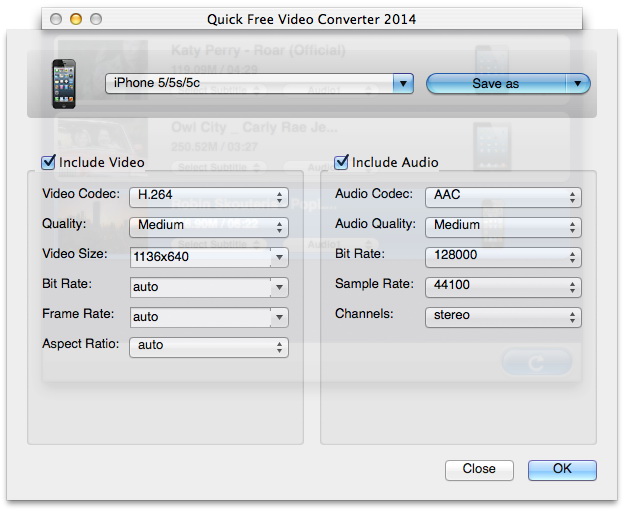Open audio Bit Rate 128000 popup
Screen dimensions: 624x511
503,257
